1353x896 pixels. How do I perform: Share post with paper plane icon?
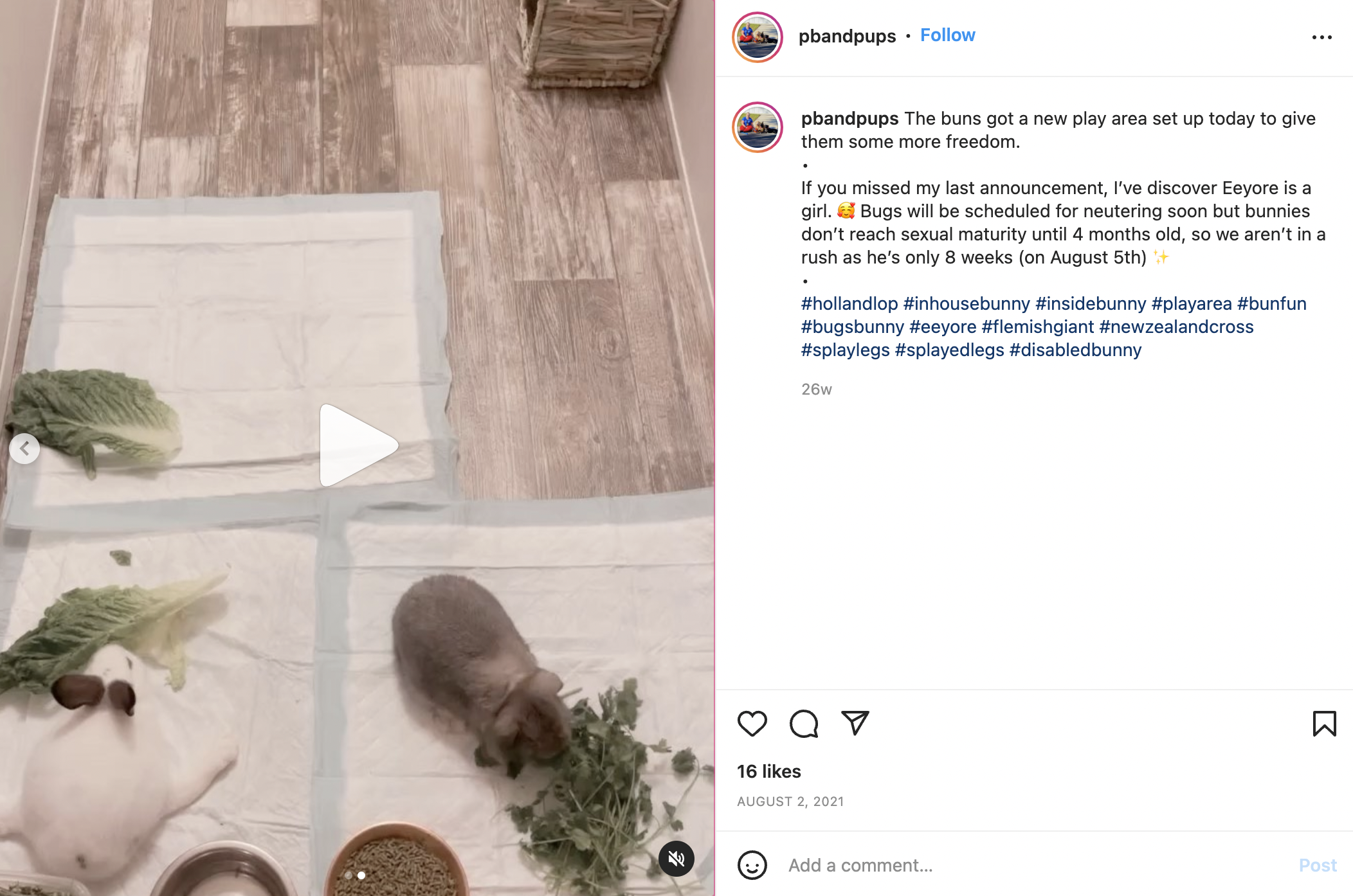click(x=855, y=723)
